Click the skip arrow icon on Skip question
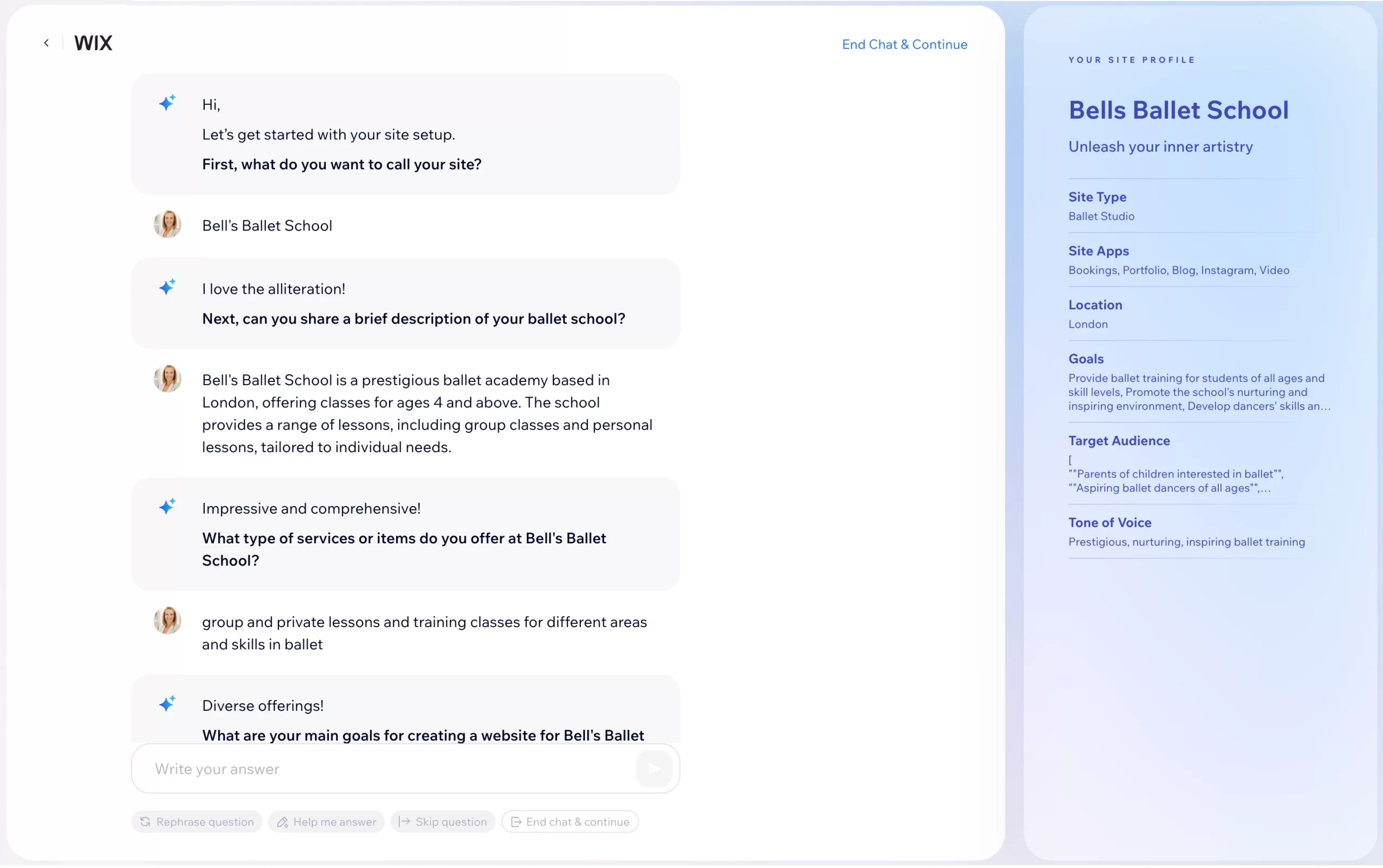The height and width of the screenshot is (868, 1383). coord(404,821)
